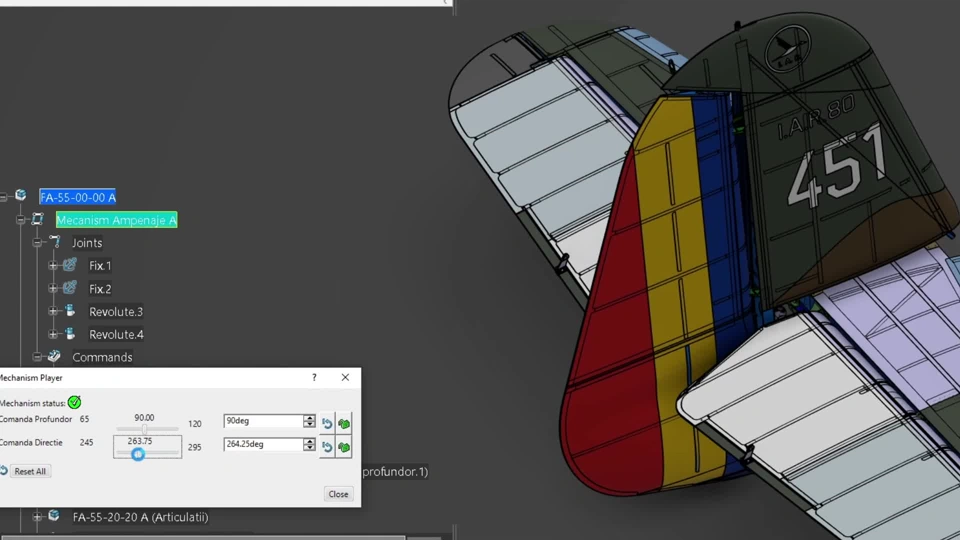Expand the Revolute.4 joint
The image size is (960, 540).
pyautogui.click(x=53, y=334)
